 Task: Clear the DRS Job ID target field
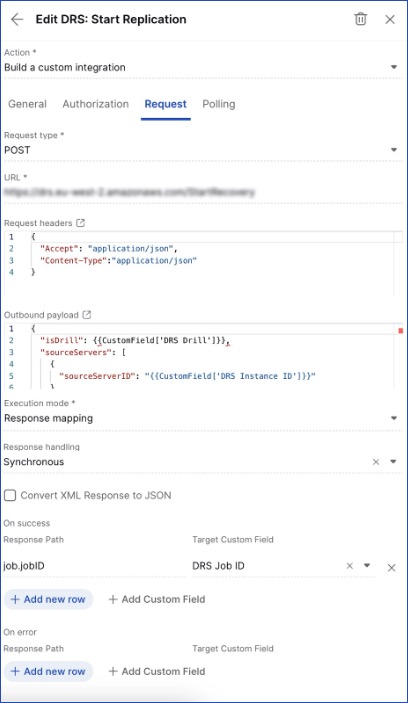point(350,566)
